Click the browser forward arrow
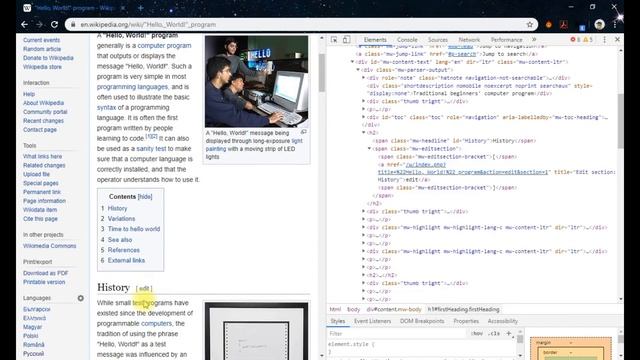Image resolution: width=640 pixels, height=360 pixels. [39, 24]
